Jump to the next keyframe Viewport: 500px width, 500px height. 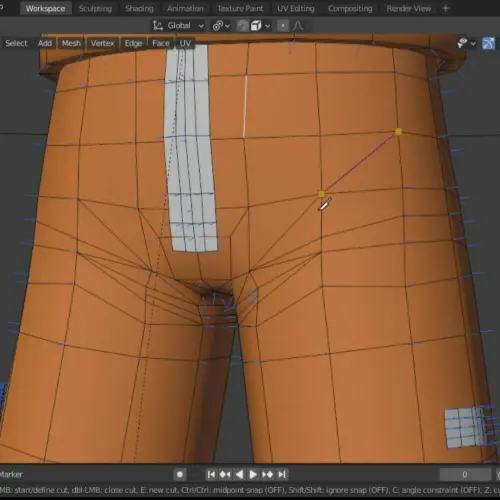pos(268,474)
